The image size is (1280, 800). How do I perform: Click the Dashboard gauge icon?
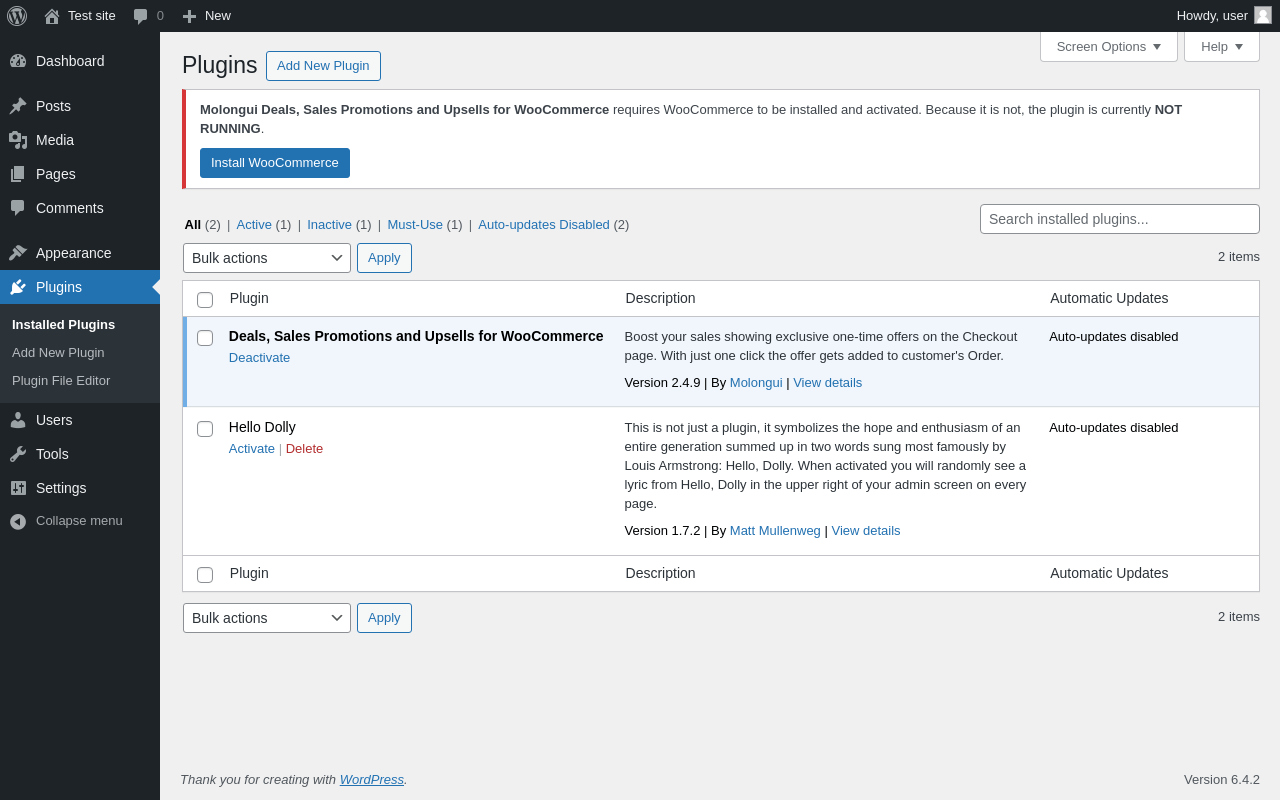[18, 61]
